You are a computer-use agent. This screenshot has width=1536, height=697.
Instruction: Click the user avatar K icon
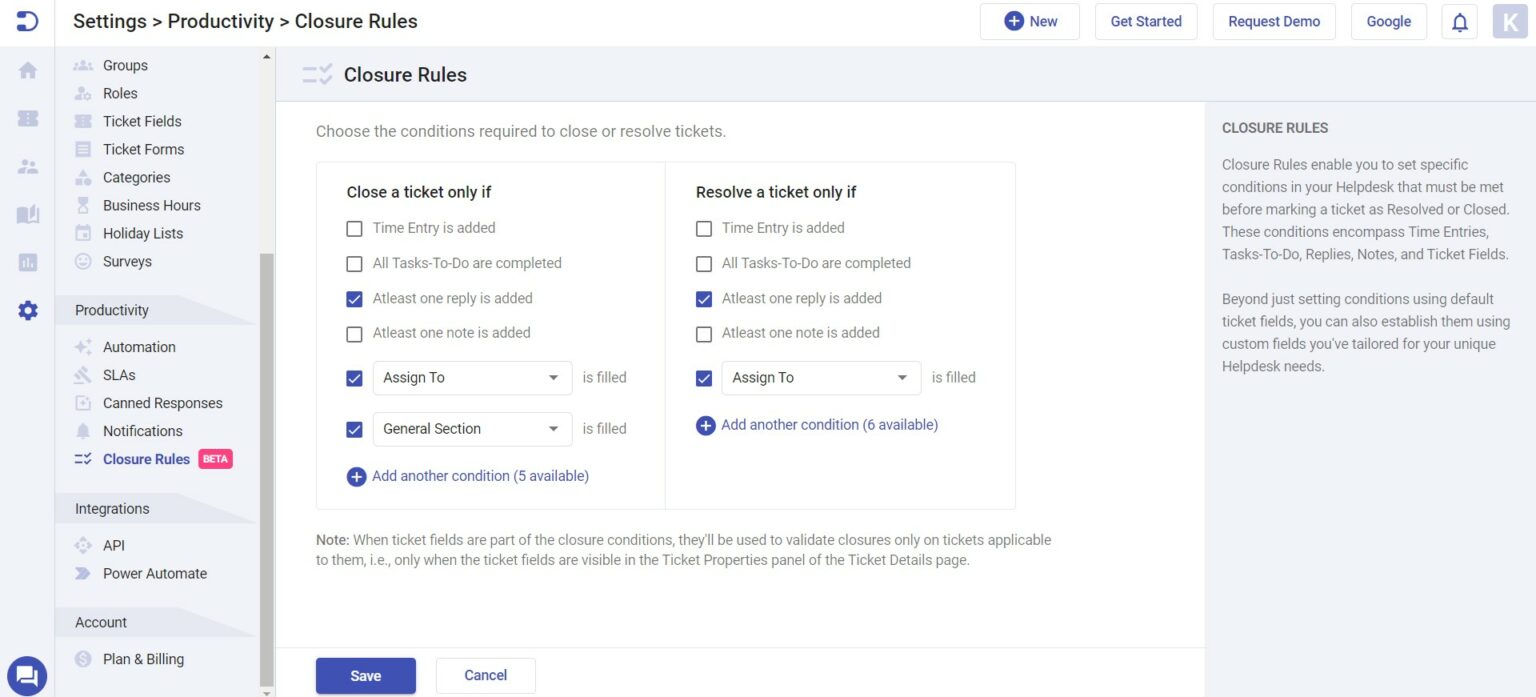tap(1510, 22)
